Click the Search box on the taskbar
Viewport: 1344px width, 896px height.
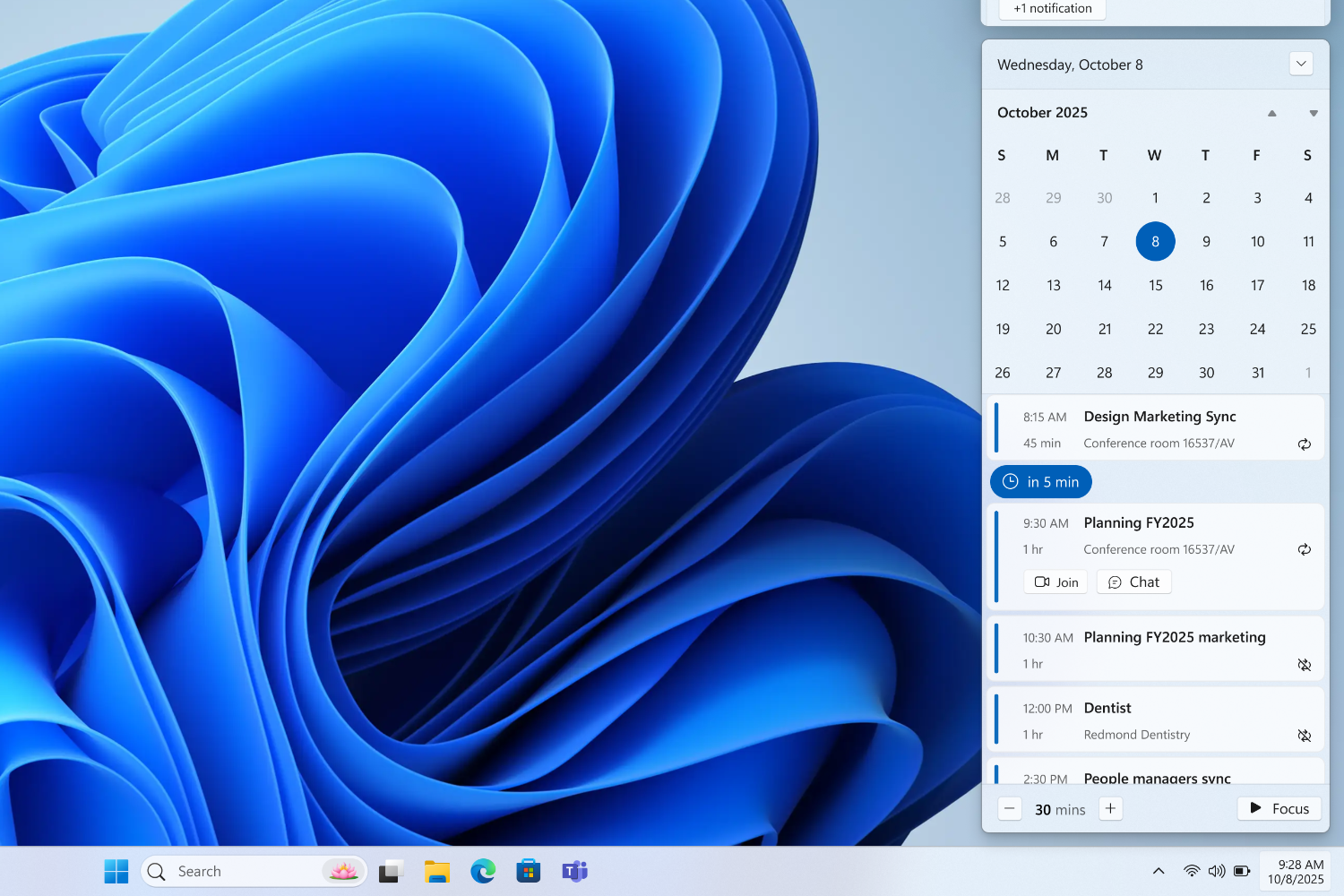[254, 871]
